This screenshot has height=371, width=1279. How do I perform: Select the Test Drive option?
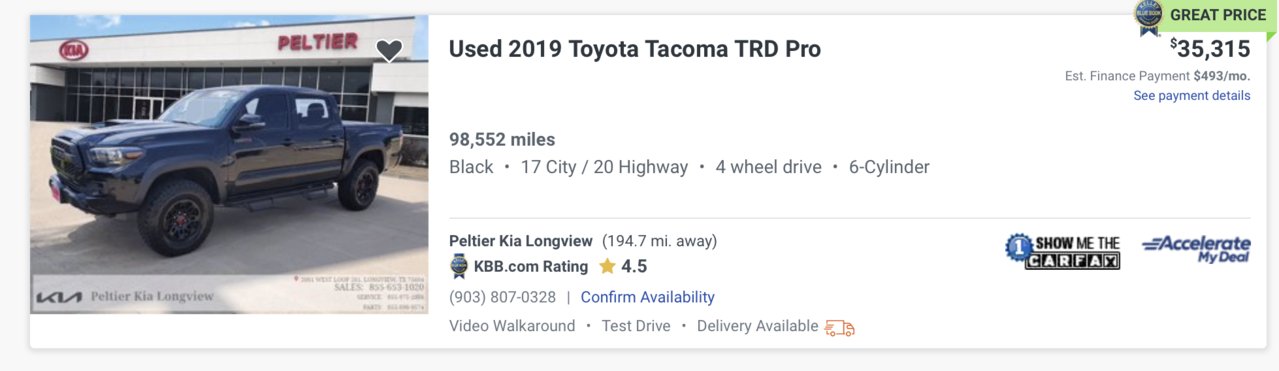(636, 326)
